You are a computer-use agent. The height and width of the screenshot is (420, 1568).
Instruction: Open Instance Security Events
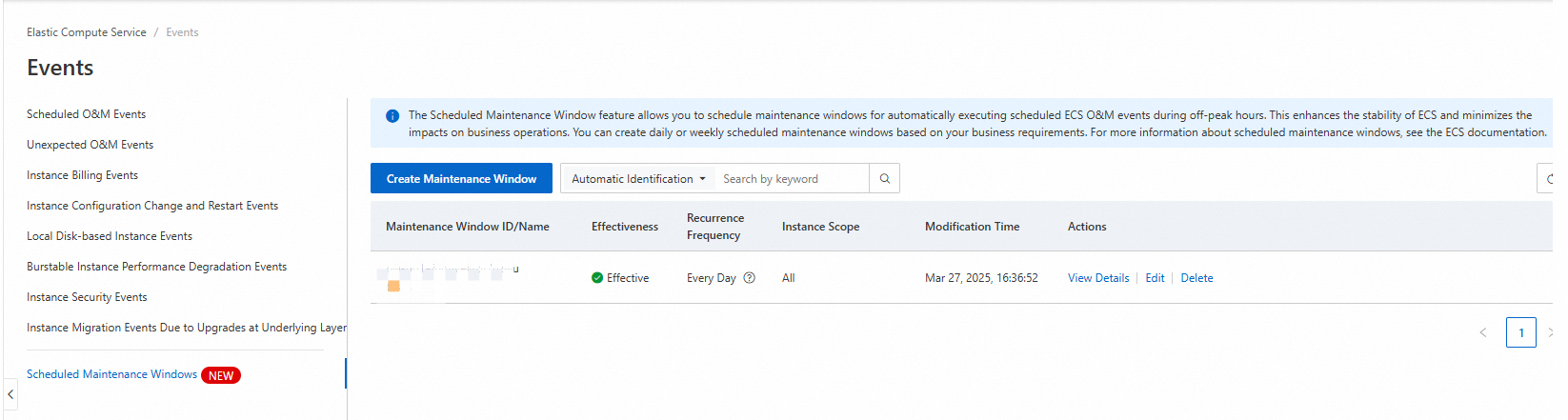[x=87, y=297]
